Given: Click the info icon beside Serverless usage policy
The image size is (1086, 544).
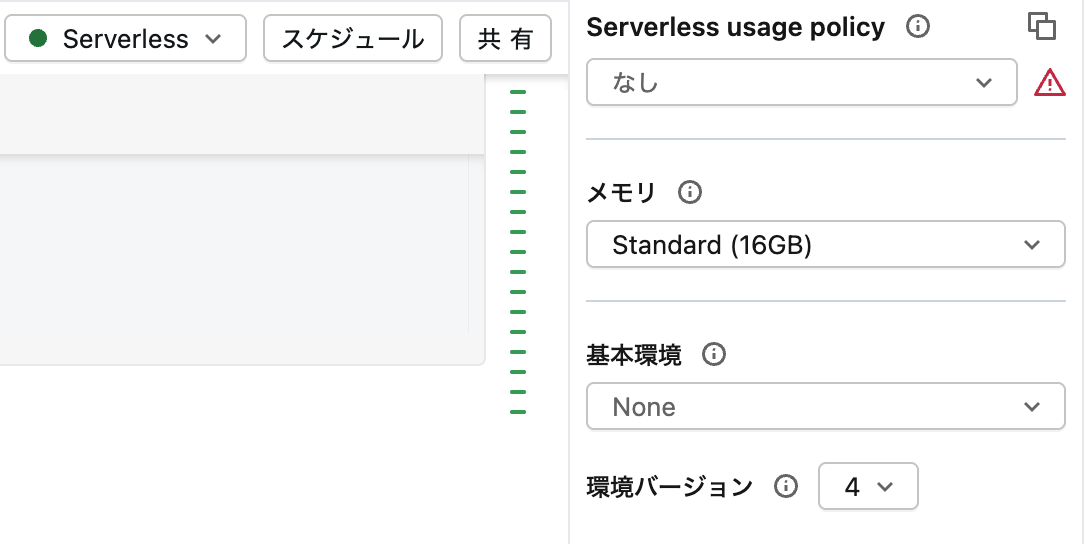Looking at the screenshot, I should [x=918, y=27].
